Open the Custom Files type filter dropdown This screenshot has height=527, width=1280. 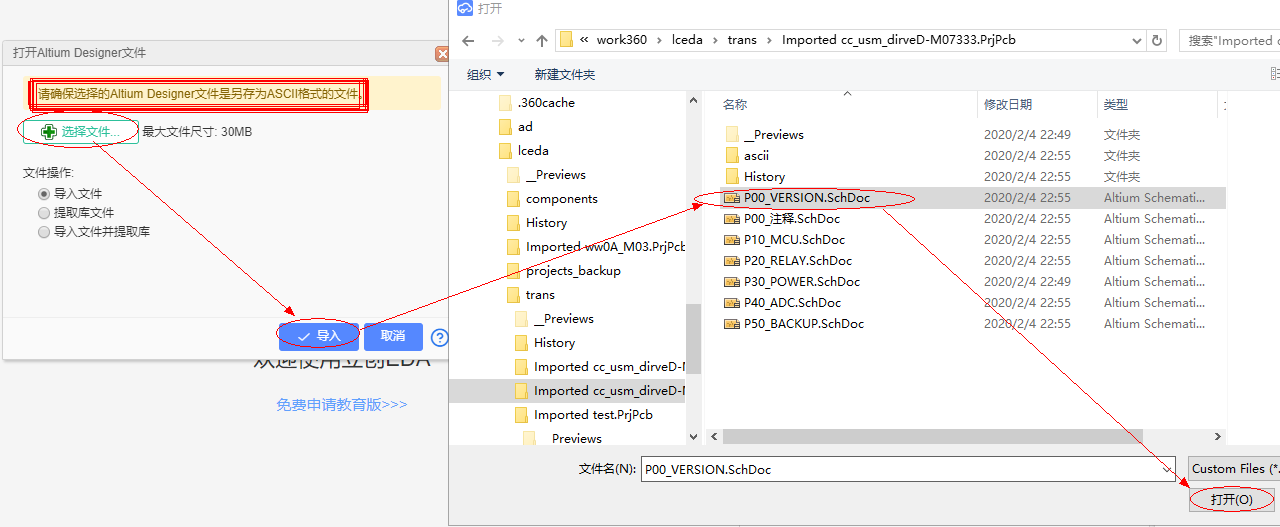1235,469
